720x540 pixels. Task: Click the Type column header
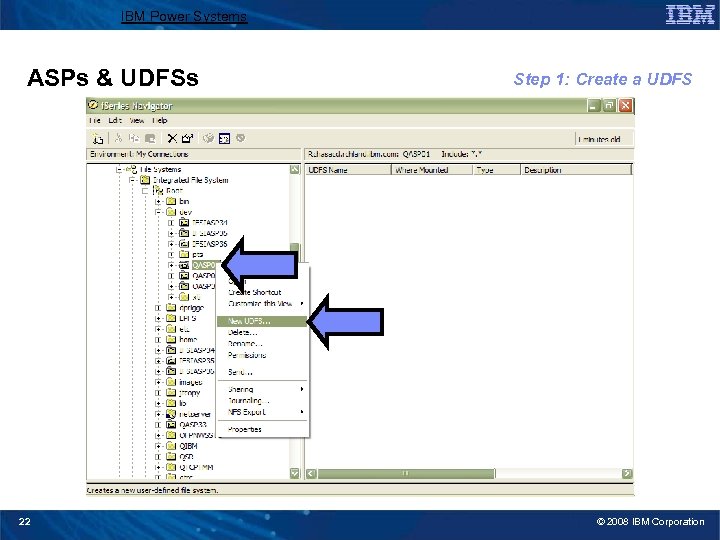pyautogui.click(x=497, y=170)
